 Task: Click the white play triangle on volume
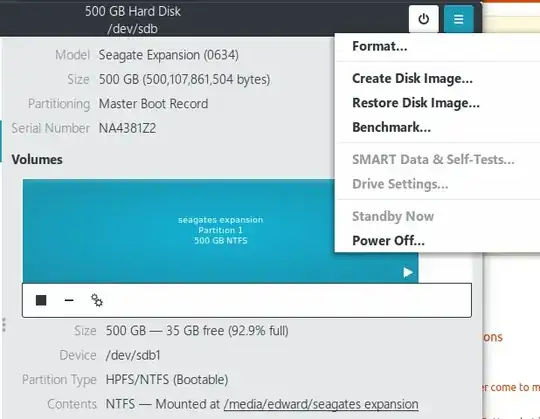[408, 272]
